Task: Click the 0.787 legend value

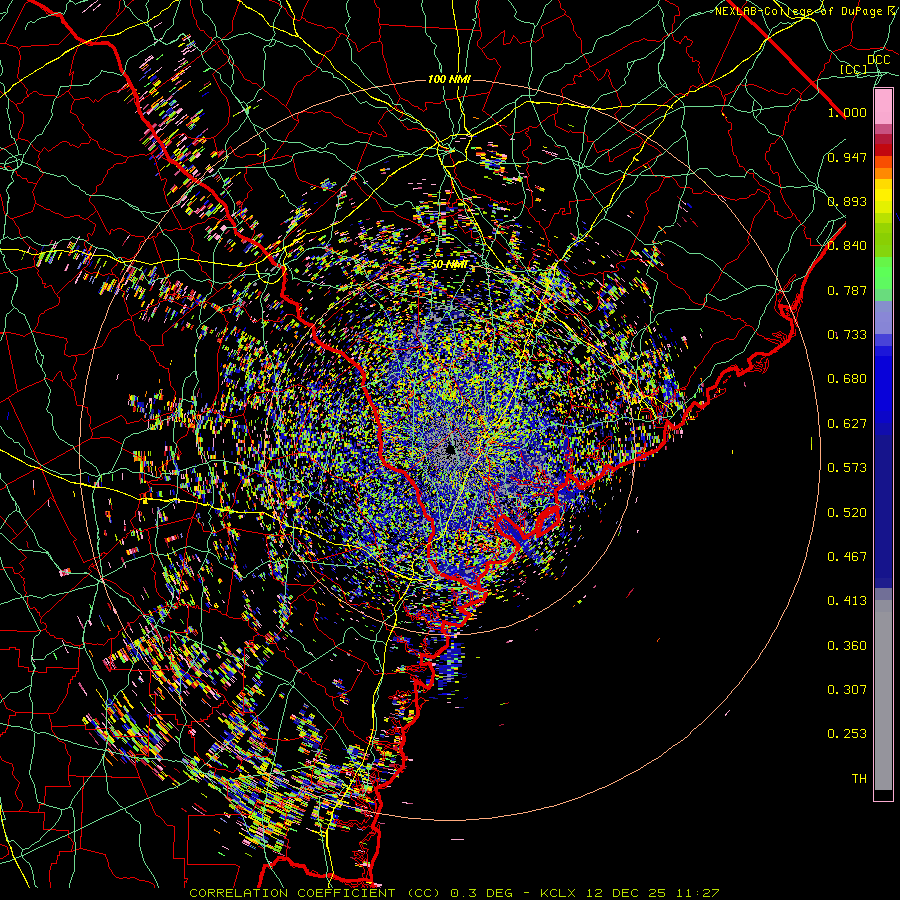Action: (x=847, y=290)
